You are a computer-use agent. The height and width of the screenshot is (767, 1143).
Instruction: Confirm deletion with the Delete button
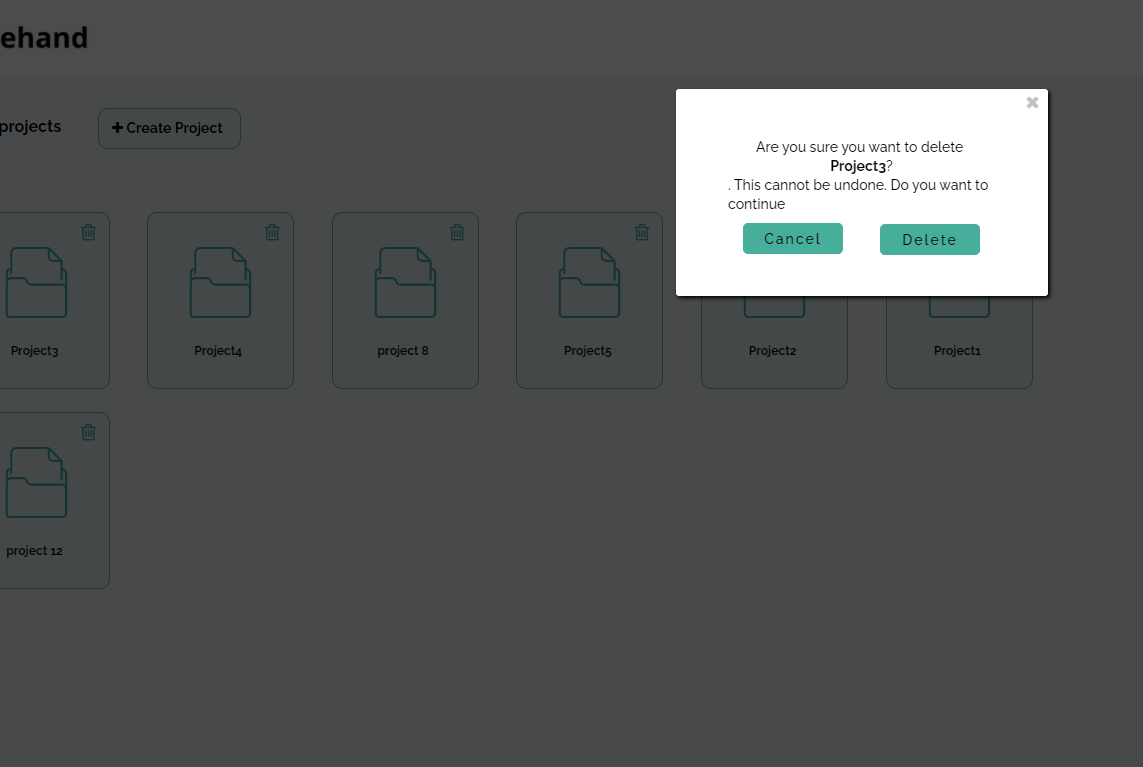point(929,240)
